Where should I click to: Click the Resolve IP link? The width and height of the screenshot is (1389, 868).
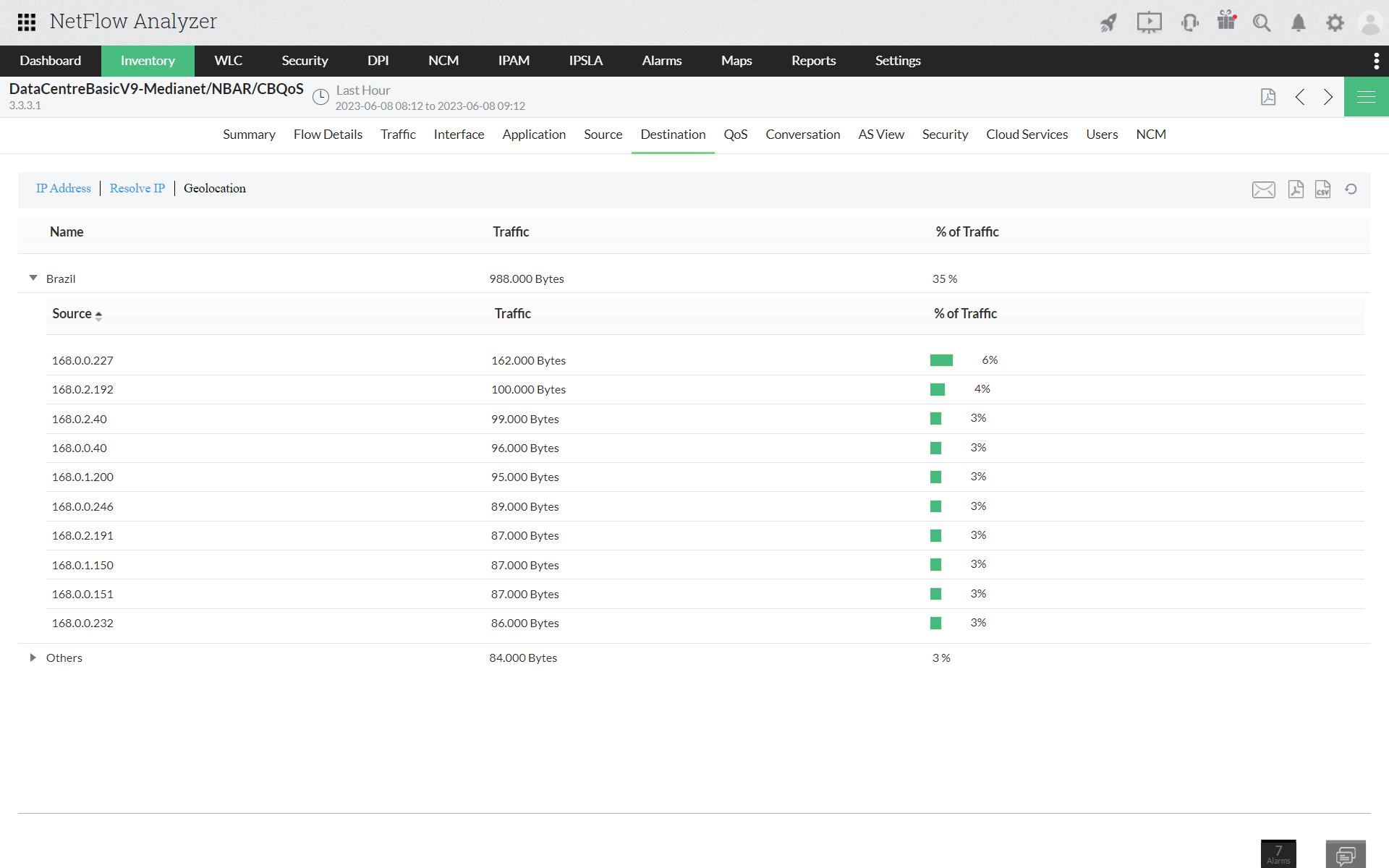pos(137,188)
